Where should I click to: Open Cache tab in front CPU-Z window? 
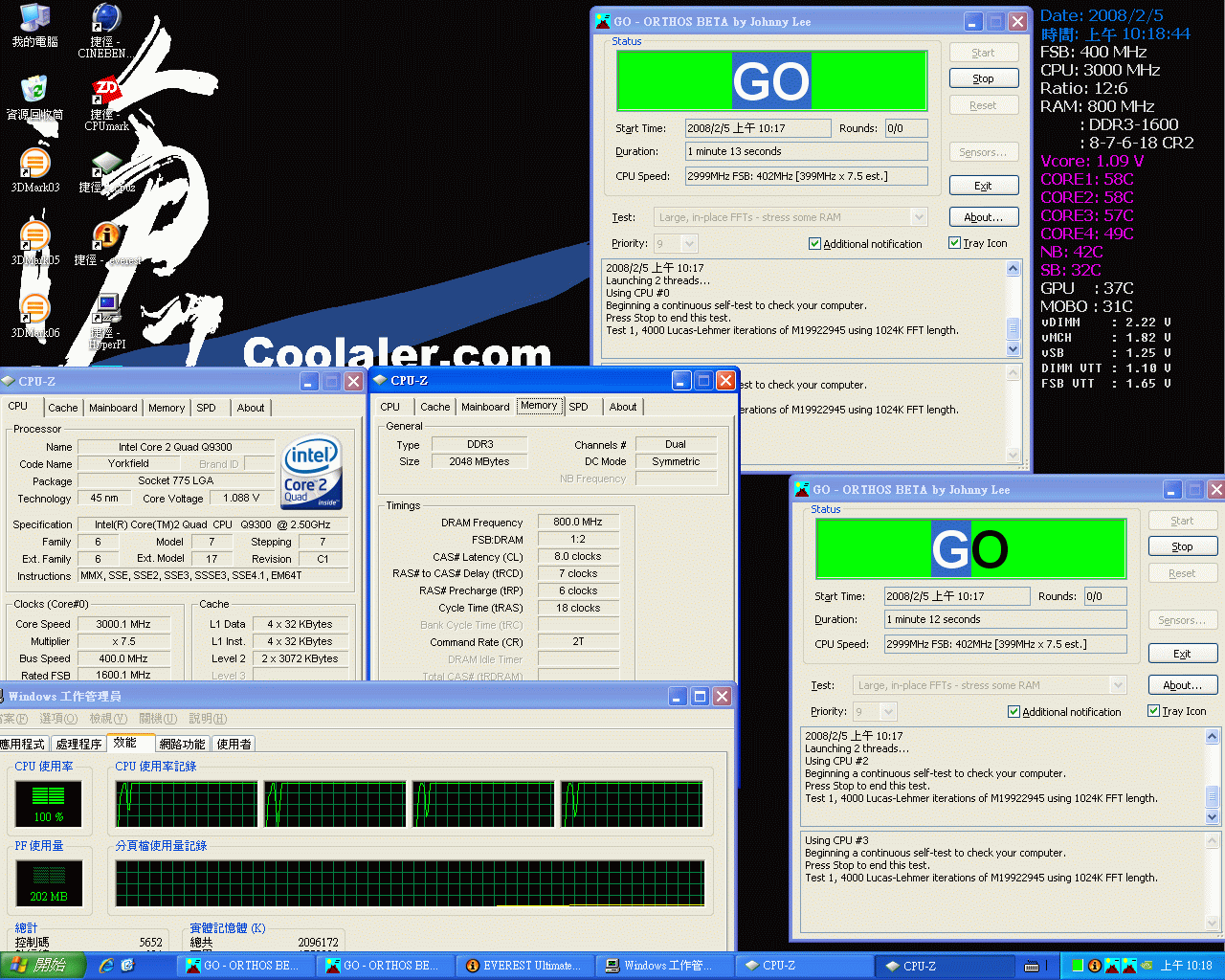pos(434,407)
